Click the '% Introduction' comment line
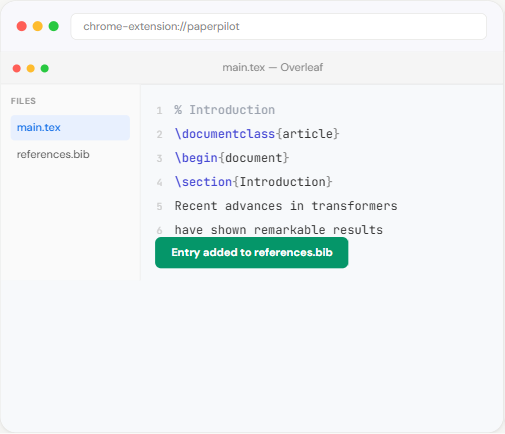 [225, 110]
